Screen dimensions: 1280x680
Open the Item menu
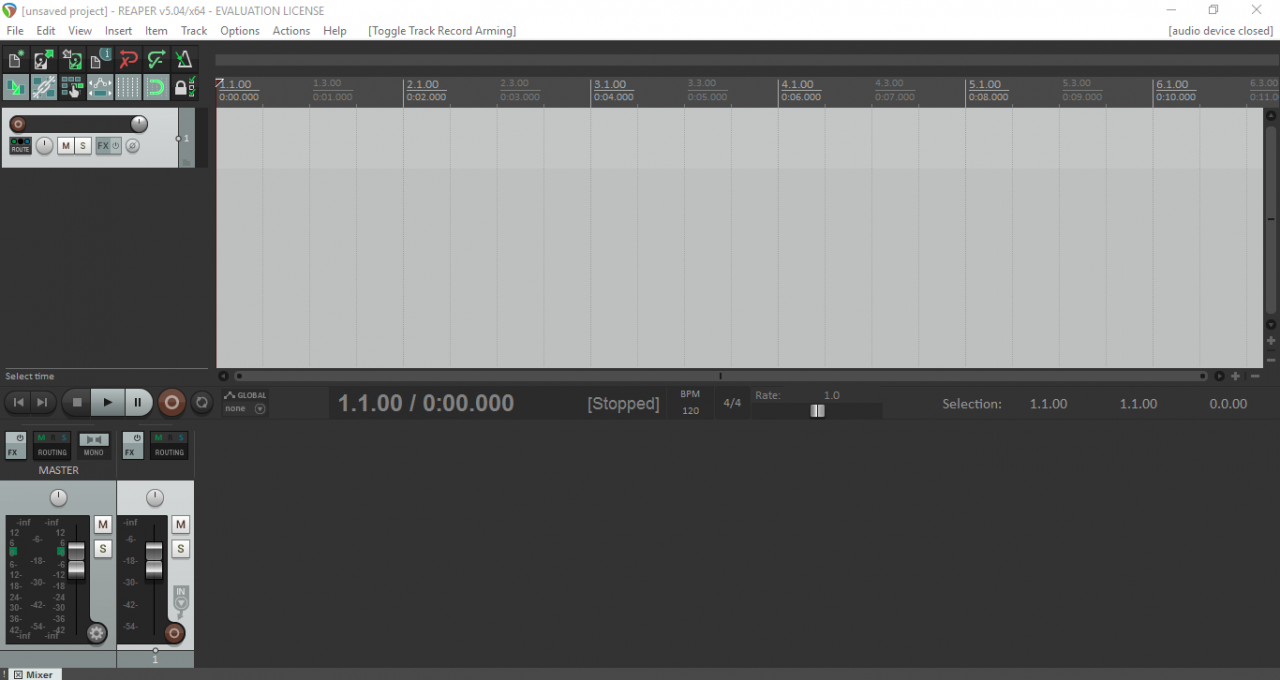click(x=156, y=31)
